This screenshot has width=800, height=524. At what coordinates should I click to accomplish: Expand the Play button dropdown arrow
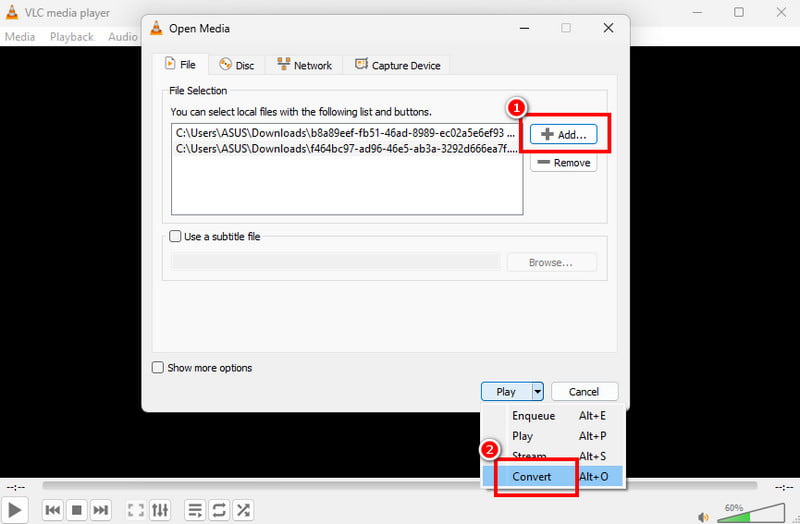point(537,392)
